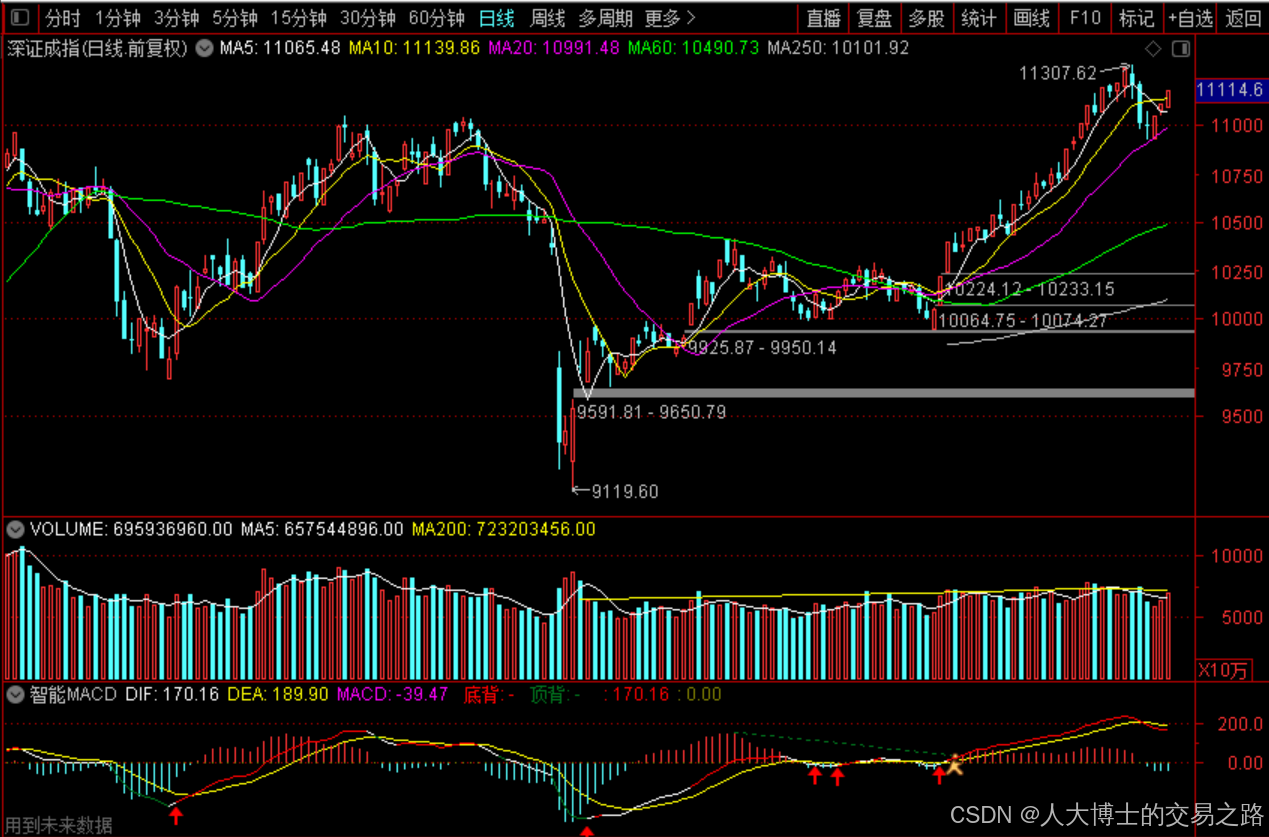1269x837 pixels.
Task: Select the 60分钟 period tab
Action: point(437,17)
